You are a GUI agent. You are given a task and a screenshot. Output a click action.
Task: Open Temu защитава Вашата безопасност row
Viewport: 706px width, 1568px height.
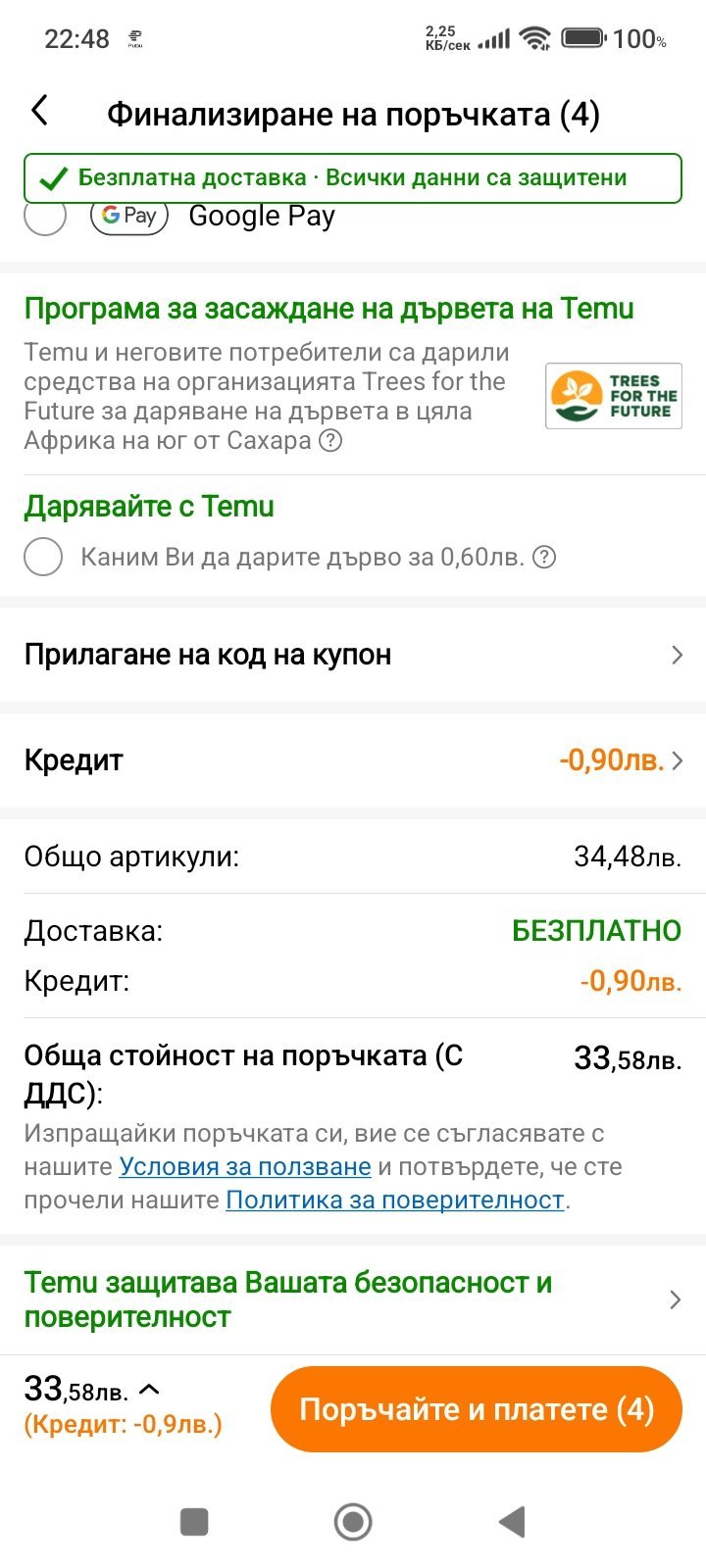288,1299
